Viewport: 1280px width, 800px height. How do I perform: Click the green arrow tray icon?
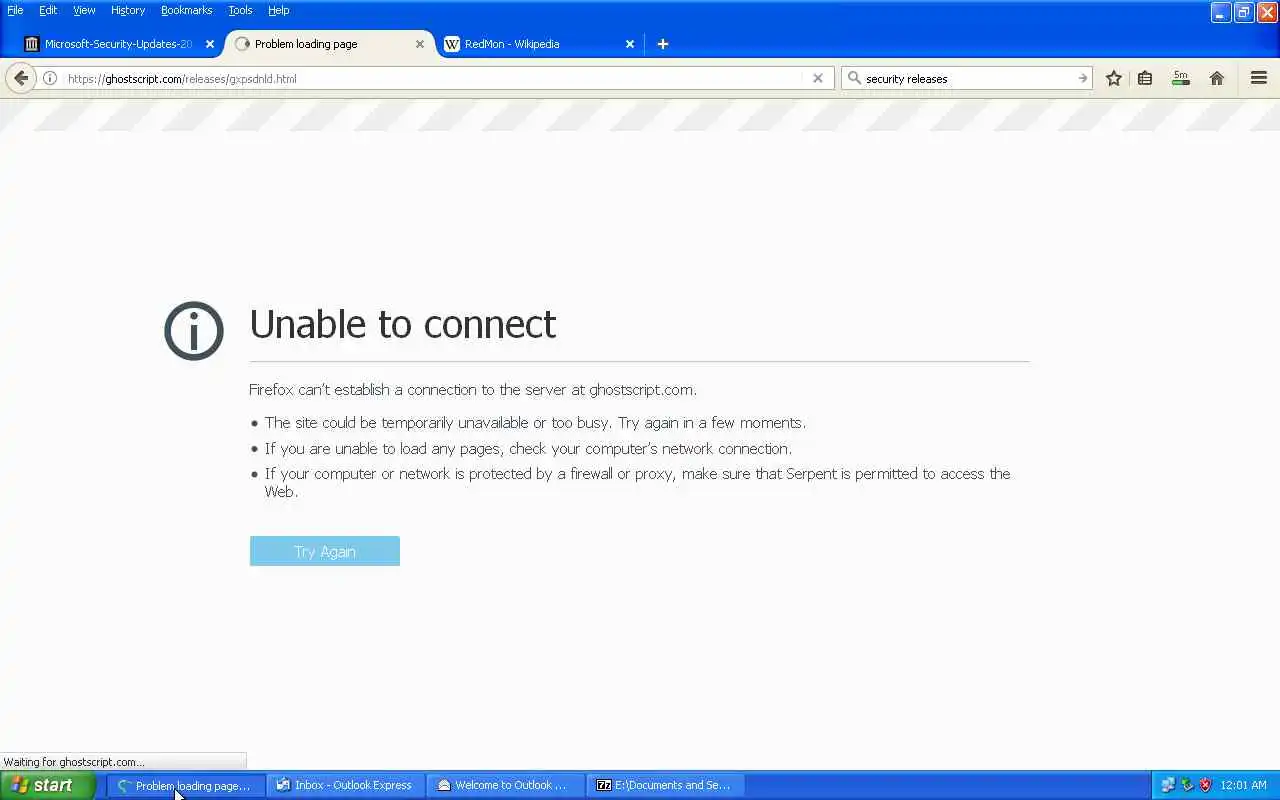(1187, 785)
